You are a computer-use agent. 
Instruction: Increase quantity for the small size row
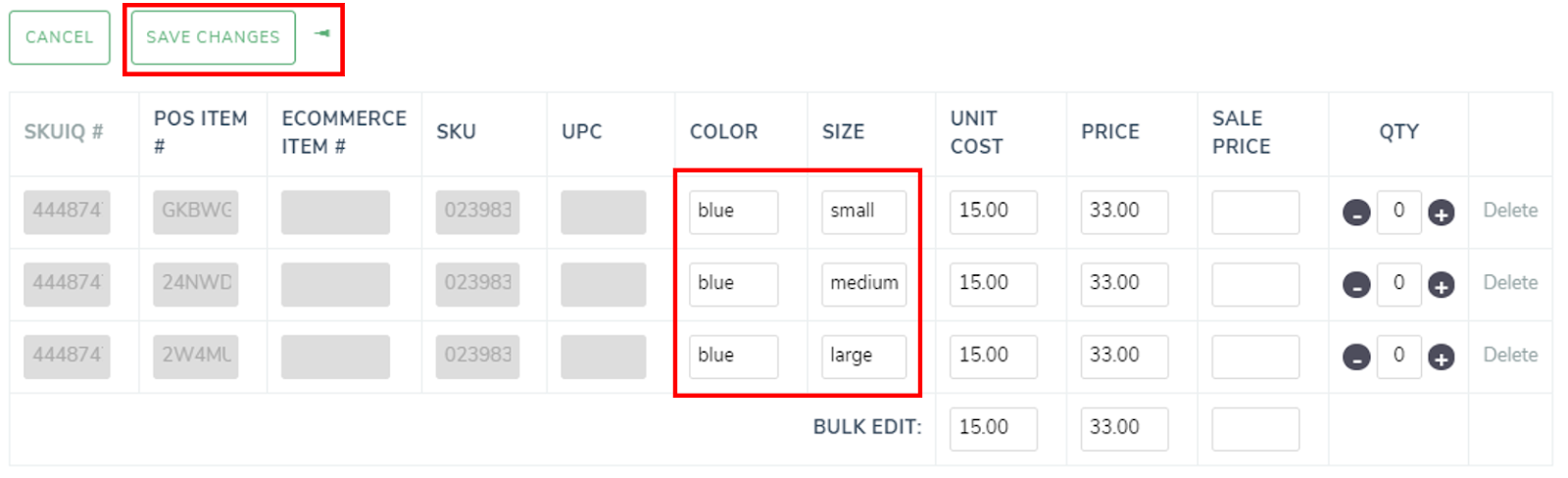pyautogui.click(x=1441, y=213)
